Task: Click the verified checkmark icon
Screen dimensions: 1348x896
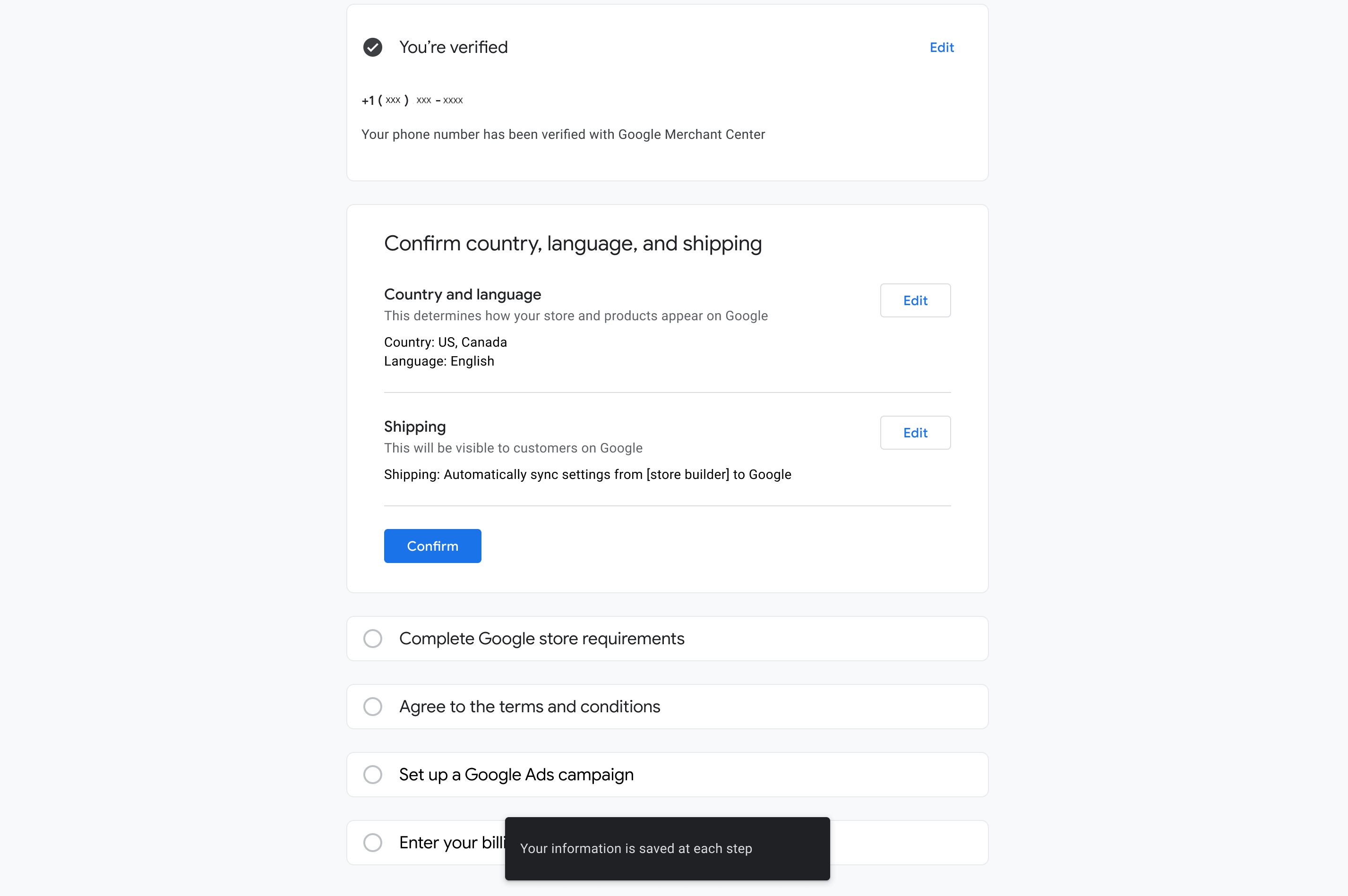Action: click(x=373, y=47)
